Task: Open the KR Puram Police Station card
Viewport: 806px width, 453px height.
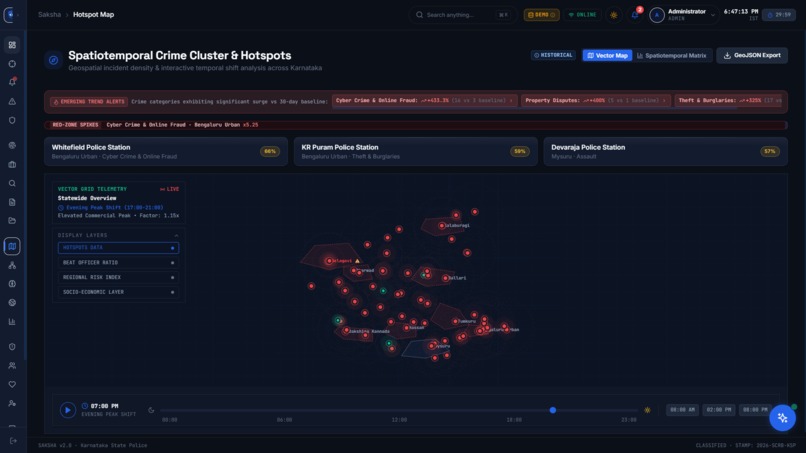Action: coord(415,152)
